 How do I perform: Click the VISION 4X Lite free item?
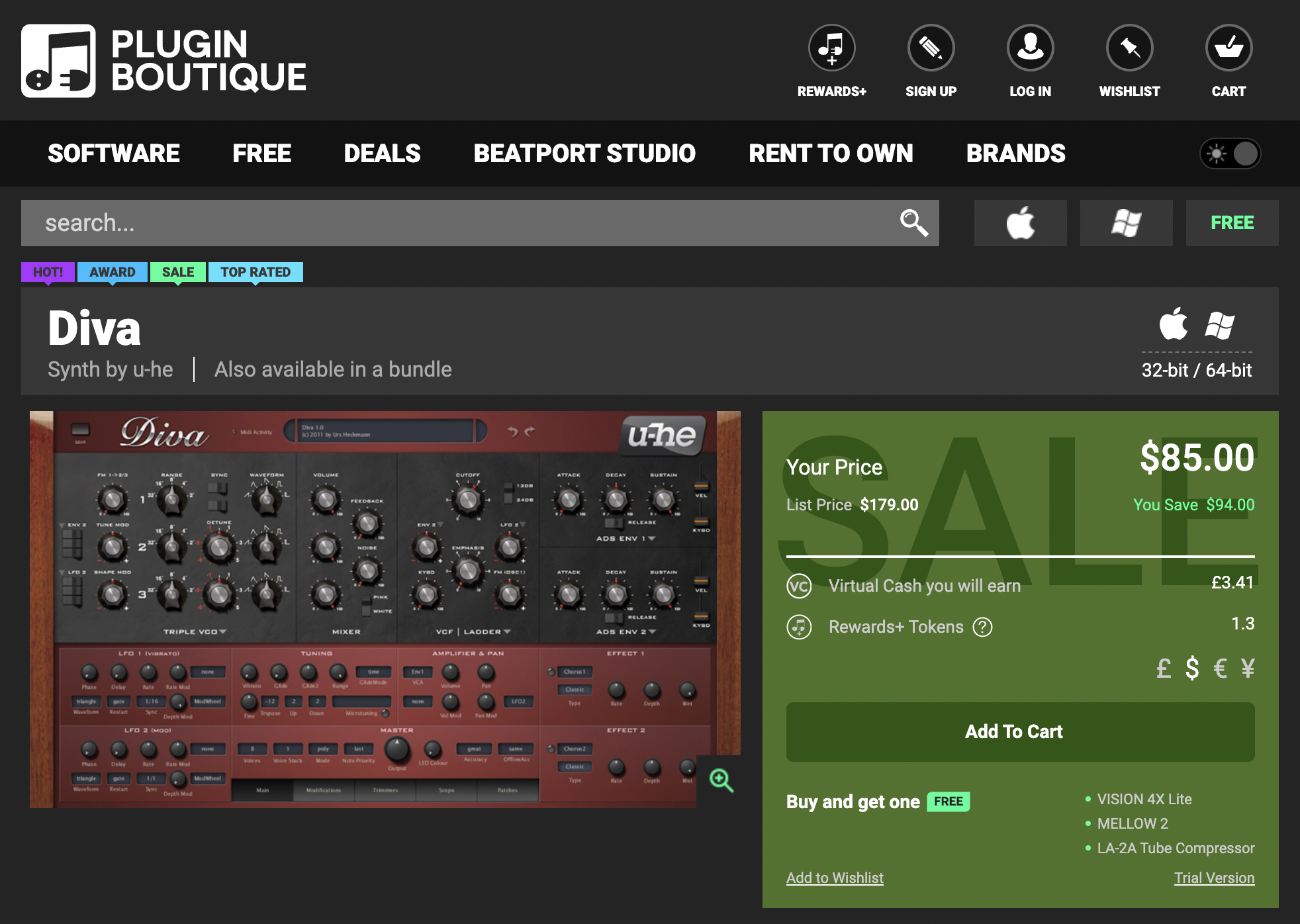(x=1144, y=799)
